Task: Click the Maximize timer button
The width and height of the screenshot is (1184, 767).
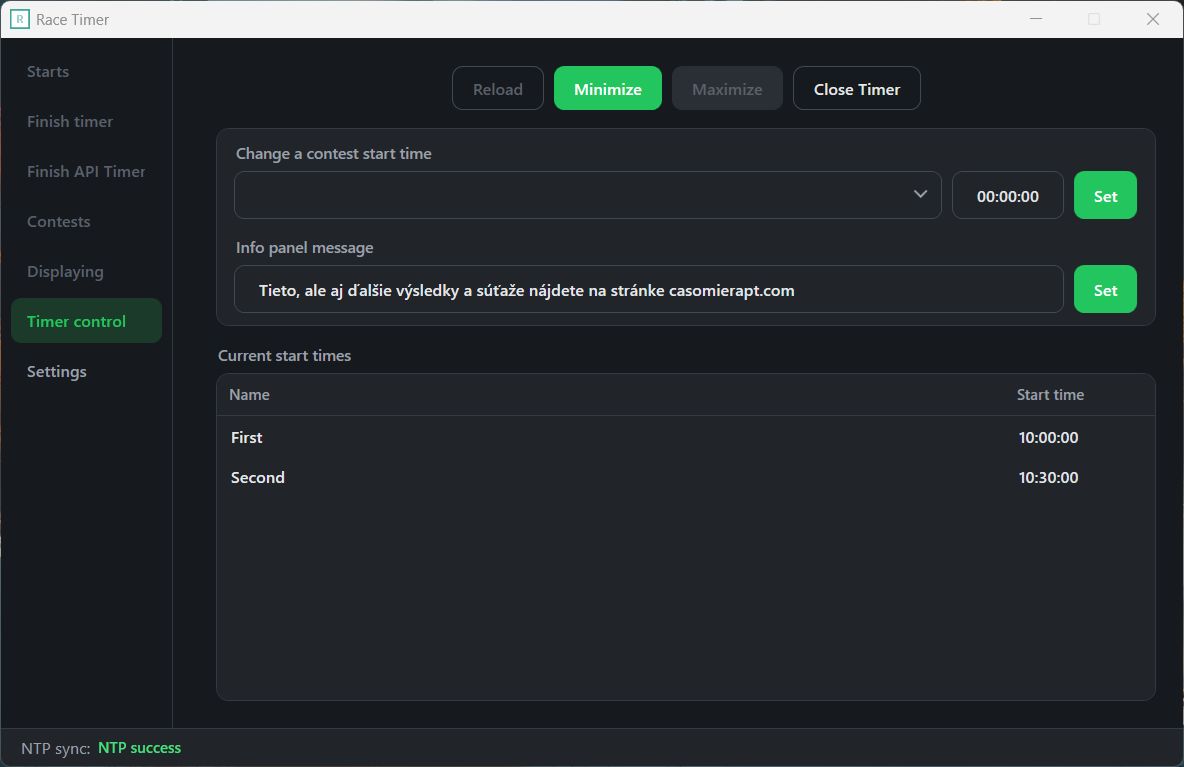Action: (x=727, y=88)
